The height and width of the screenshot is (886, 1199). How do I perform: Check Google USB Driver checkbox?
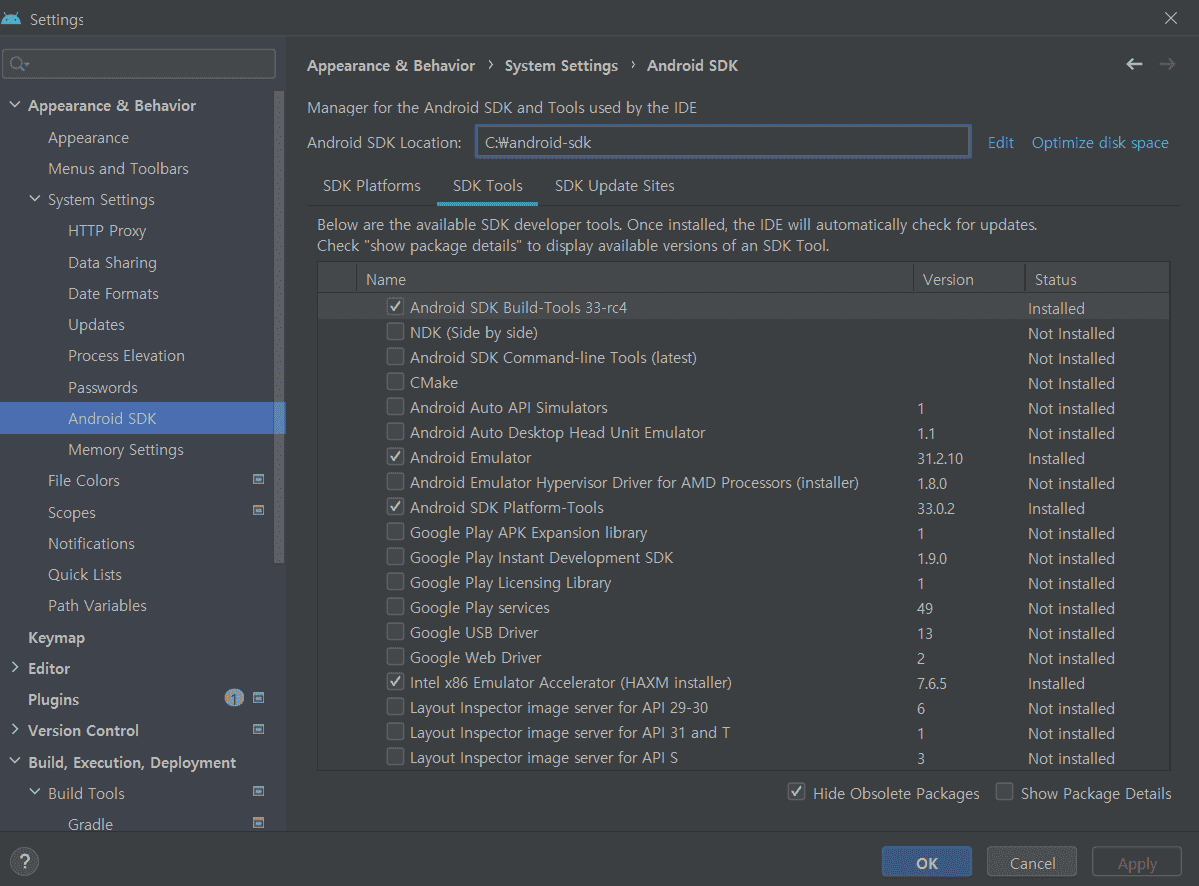[395, 631]
